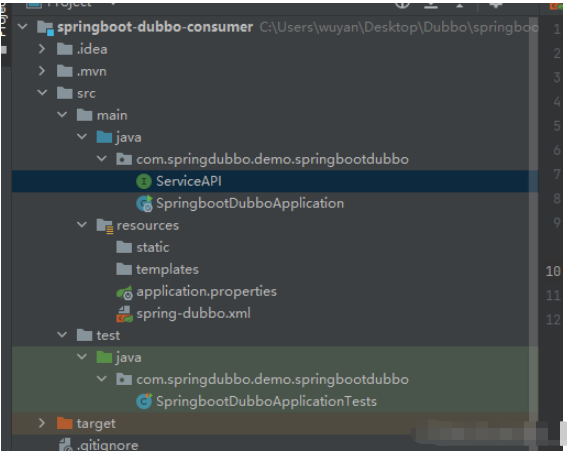Viewport: 567px width, 453px height.
Task: Click the src folder icon
Action: click(x=65, y=93)
